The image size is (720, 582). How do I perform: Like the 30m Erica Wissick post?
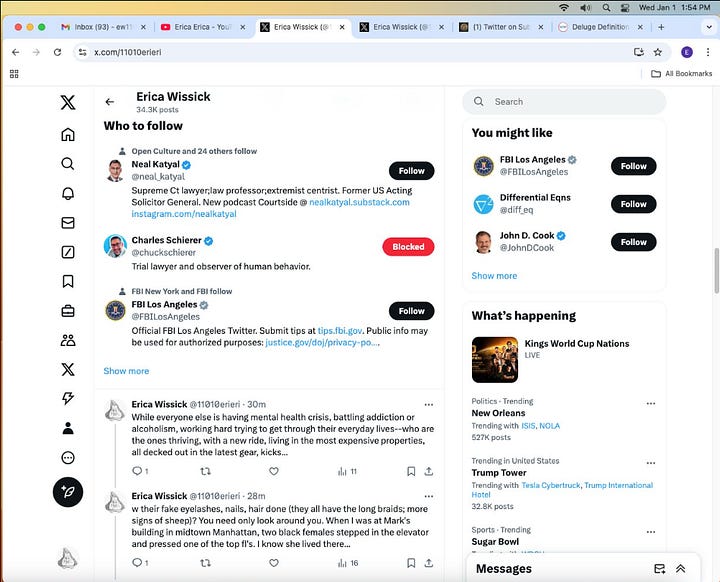274,471
